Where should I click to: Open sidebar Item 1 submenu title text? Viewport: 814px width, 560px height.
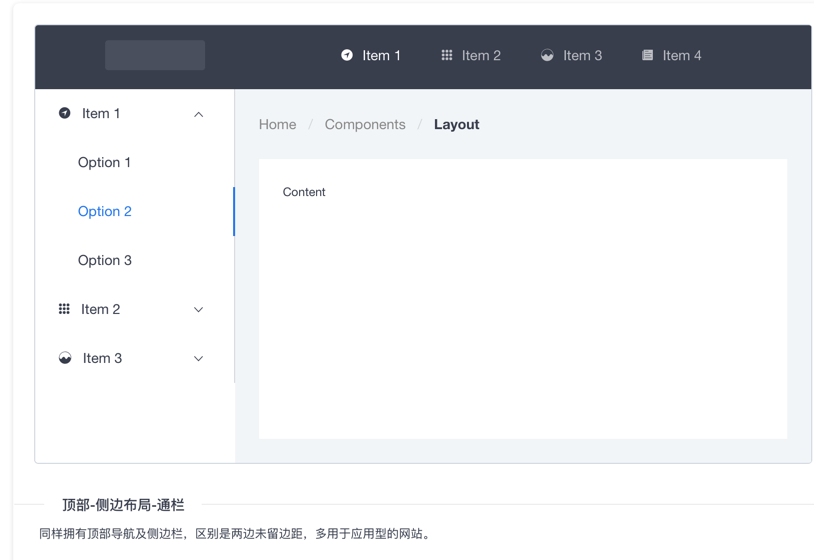coord(101,114)
